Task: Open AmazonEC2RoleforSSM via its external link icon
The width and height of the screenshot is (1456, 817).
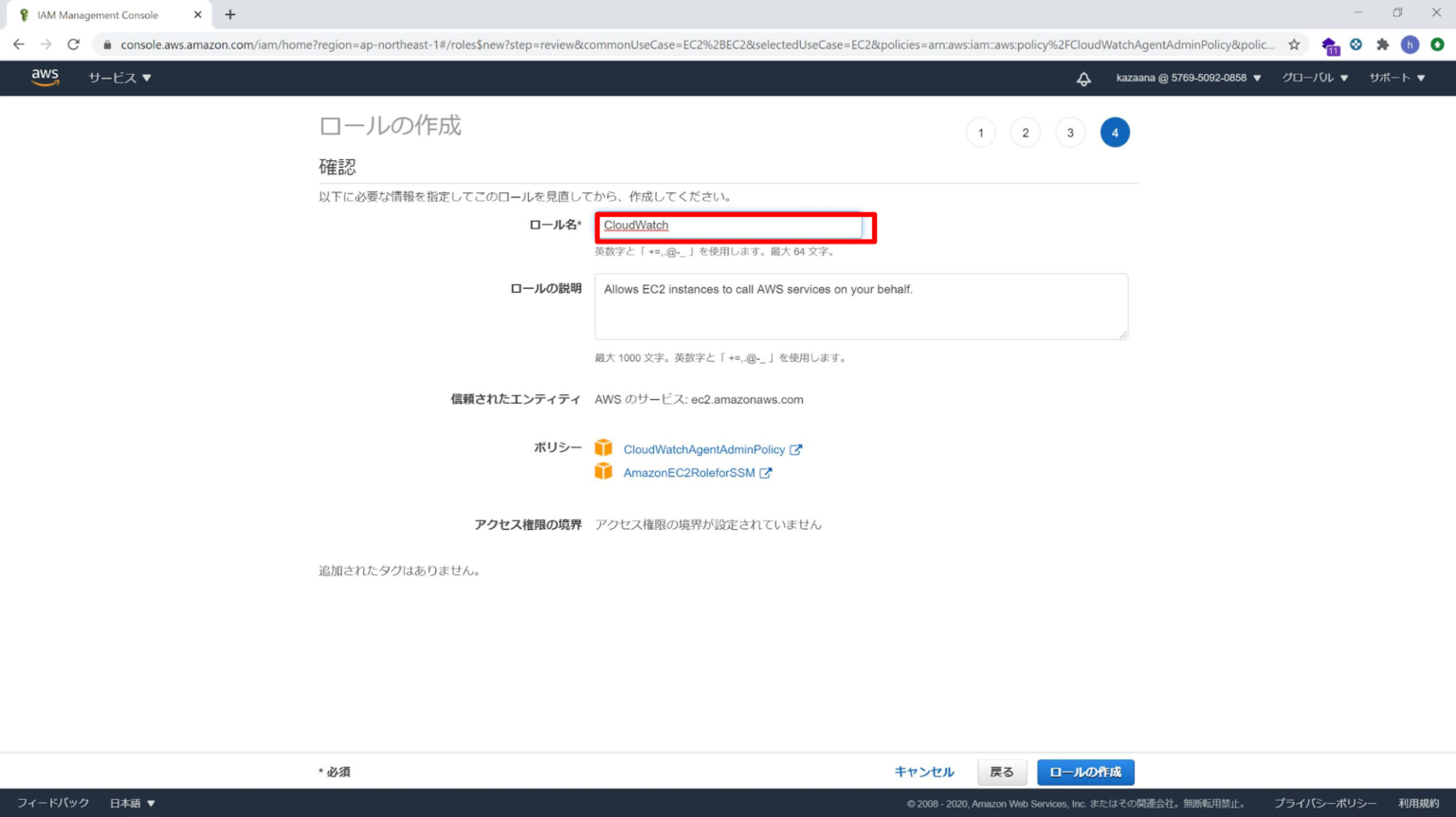Action: (766, 472)
